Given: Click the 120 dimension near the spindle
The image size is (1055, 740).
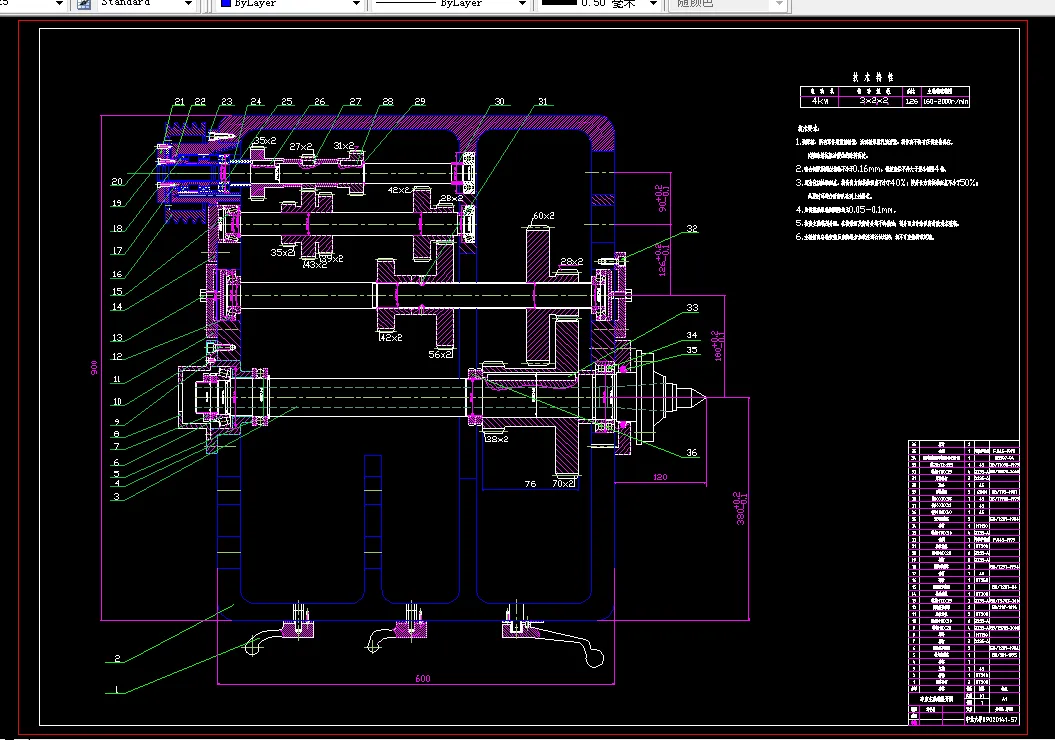Looking at the screenshot, I should [659, 478].
